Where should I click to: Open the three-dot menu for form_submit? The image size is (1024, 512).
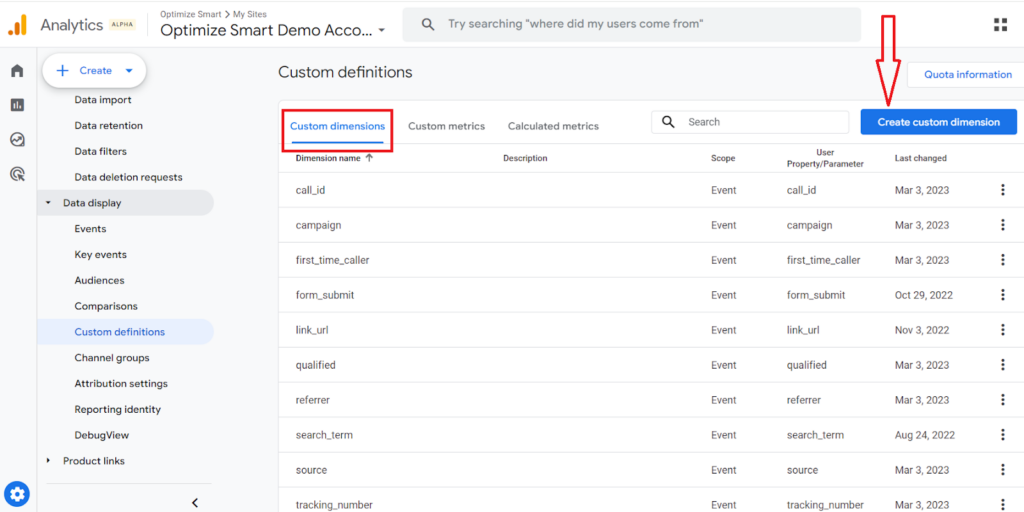click(x=1002, y=295)
